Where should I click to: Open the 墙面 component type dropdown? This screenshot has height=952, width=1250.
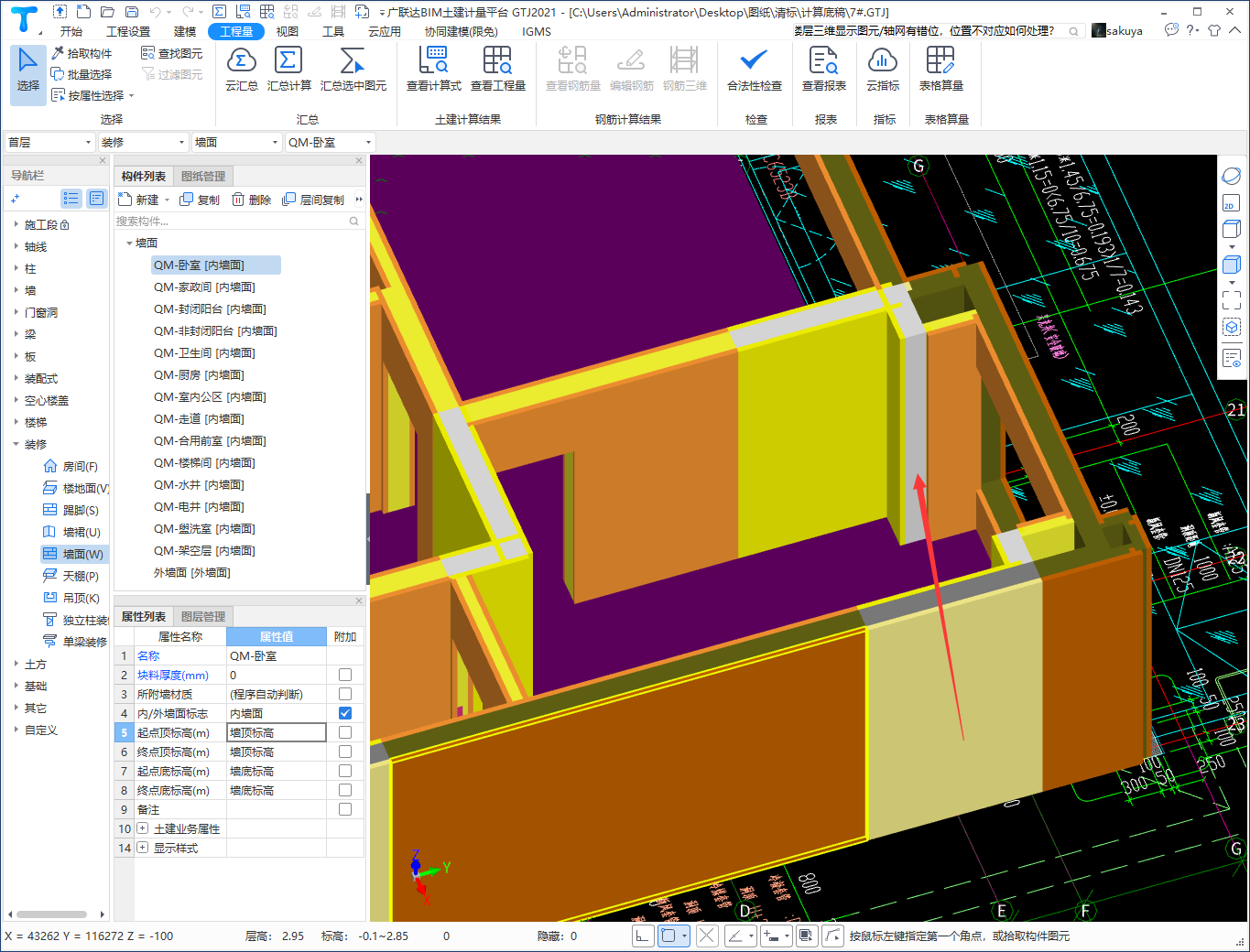coord(236,142)
